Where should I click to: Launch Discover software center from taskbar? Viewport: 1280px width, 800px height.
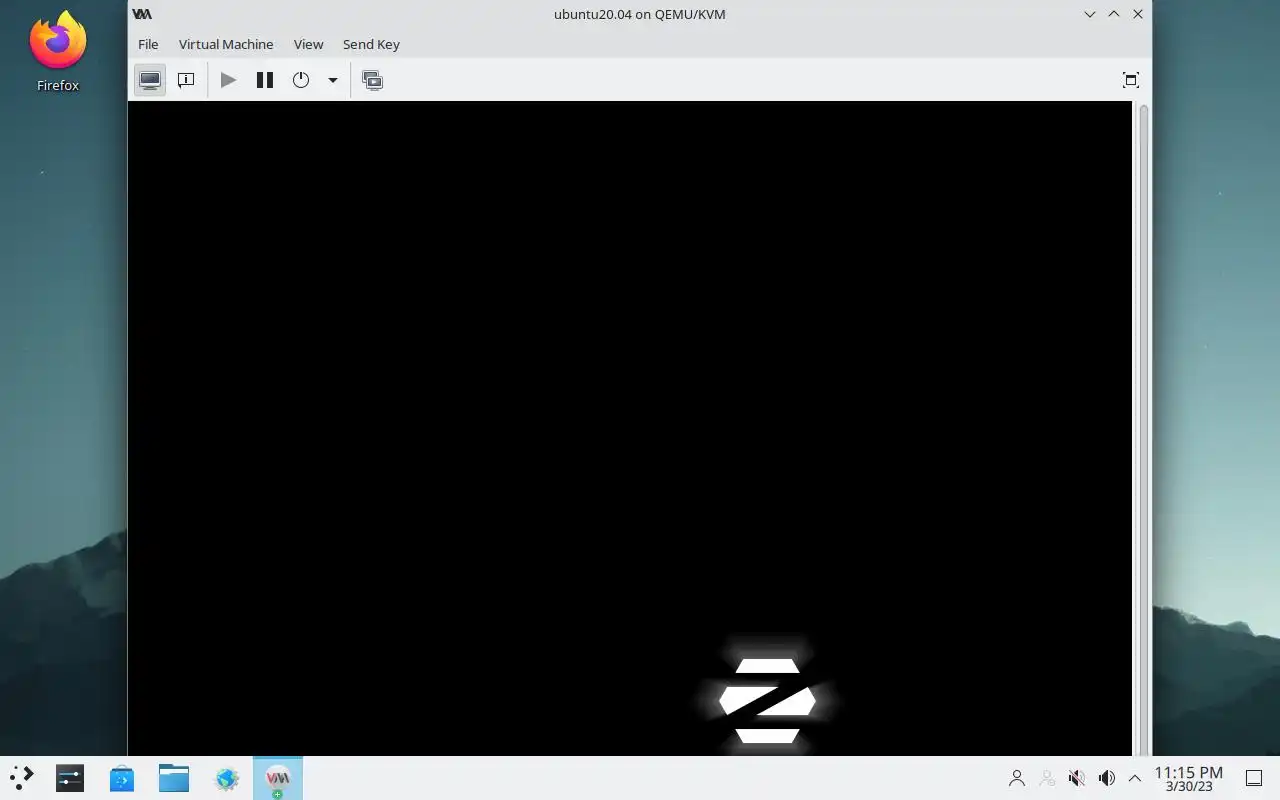(122, 778)
